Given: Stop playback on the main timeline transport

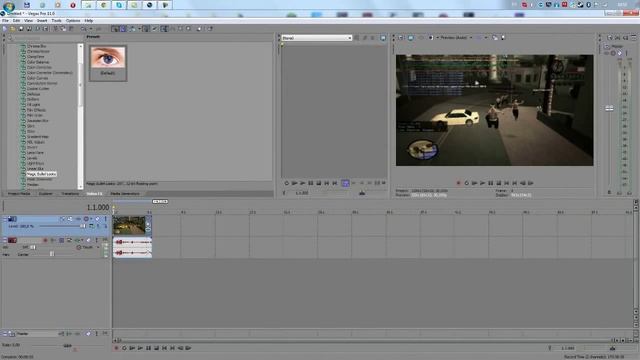Looking at the screenshot, I should coord(156,348).
